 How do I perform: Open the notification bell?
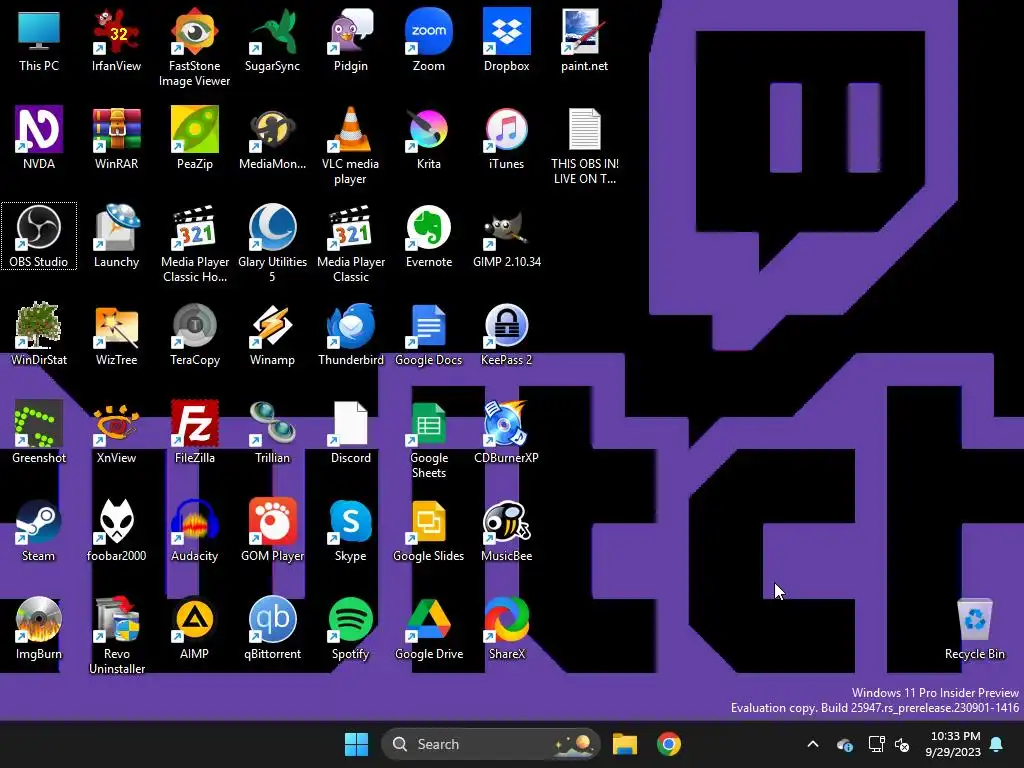click(997, 744)
